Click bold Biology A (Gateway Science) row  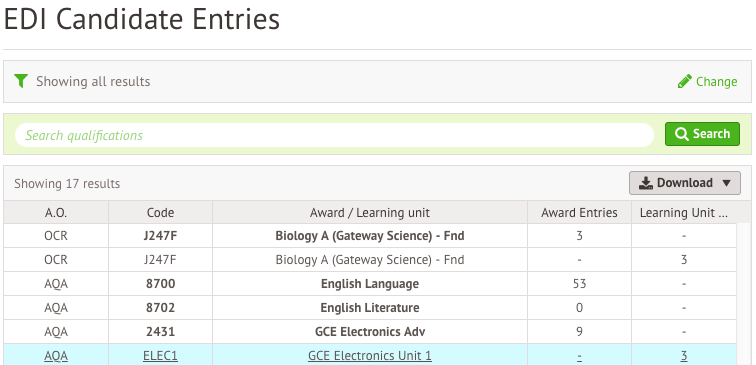pyautogui.click(x=370, y=236)
